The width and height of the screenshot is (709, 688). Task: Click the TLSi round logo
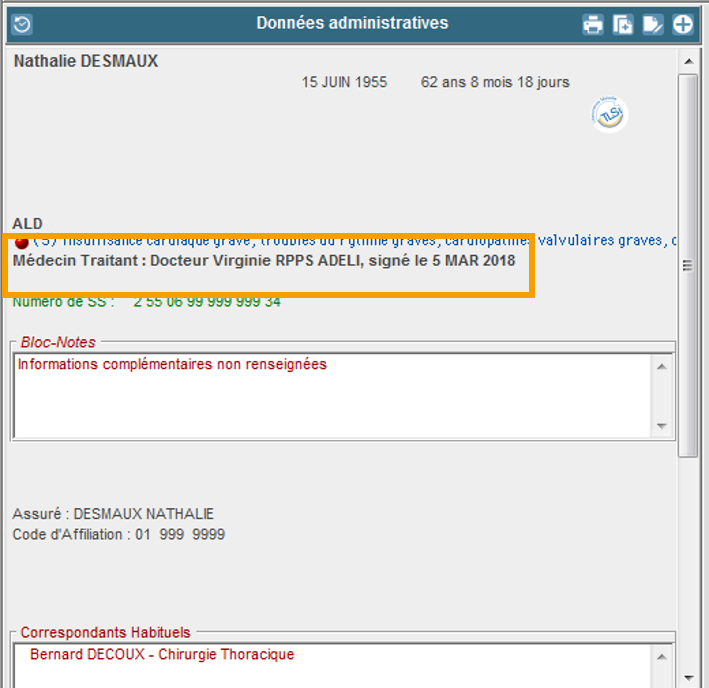coord(608,114)
